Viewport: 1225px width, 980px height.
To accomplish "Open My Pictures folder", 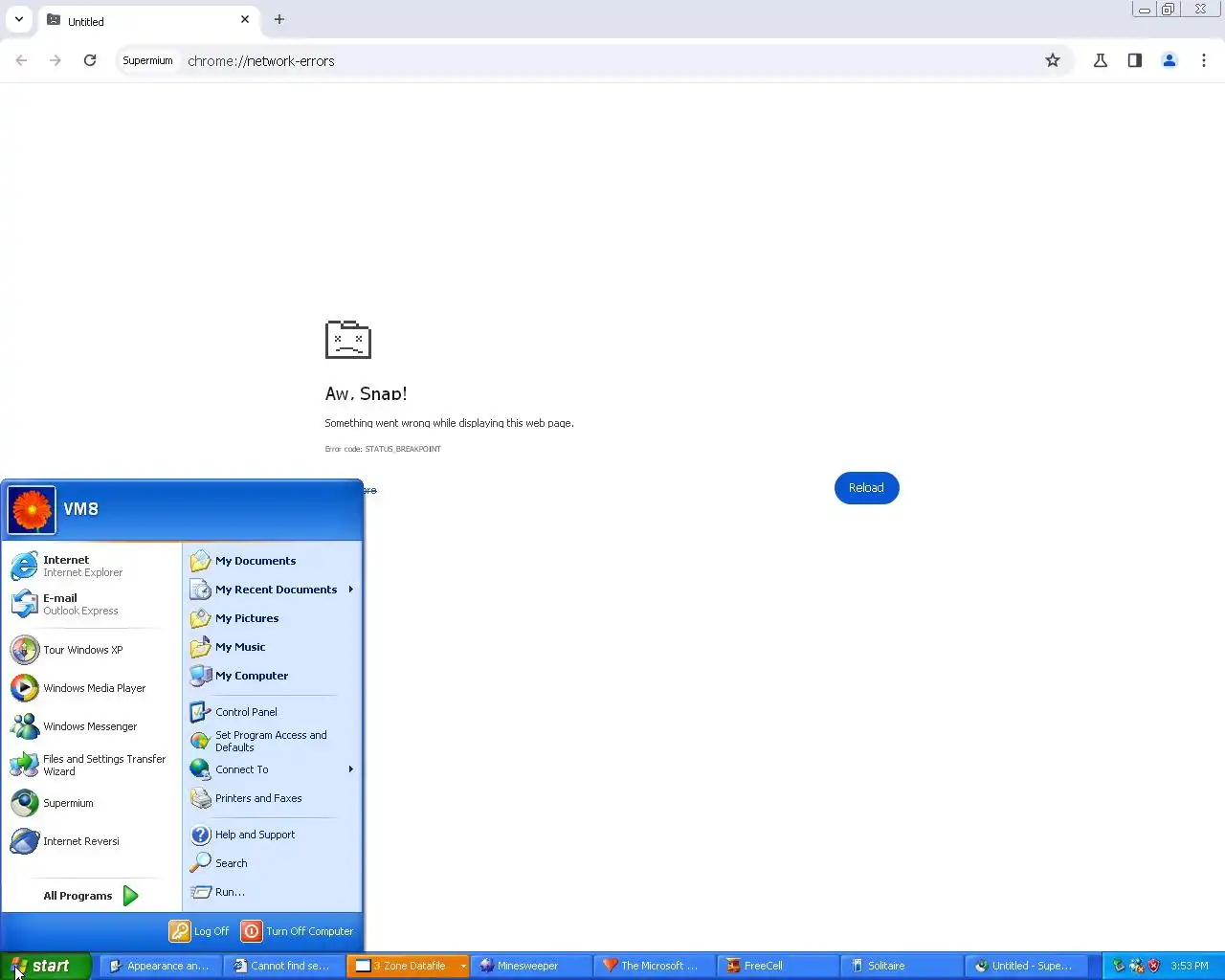I will [273, 618].
